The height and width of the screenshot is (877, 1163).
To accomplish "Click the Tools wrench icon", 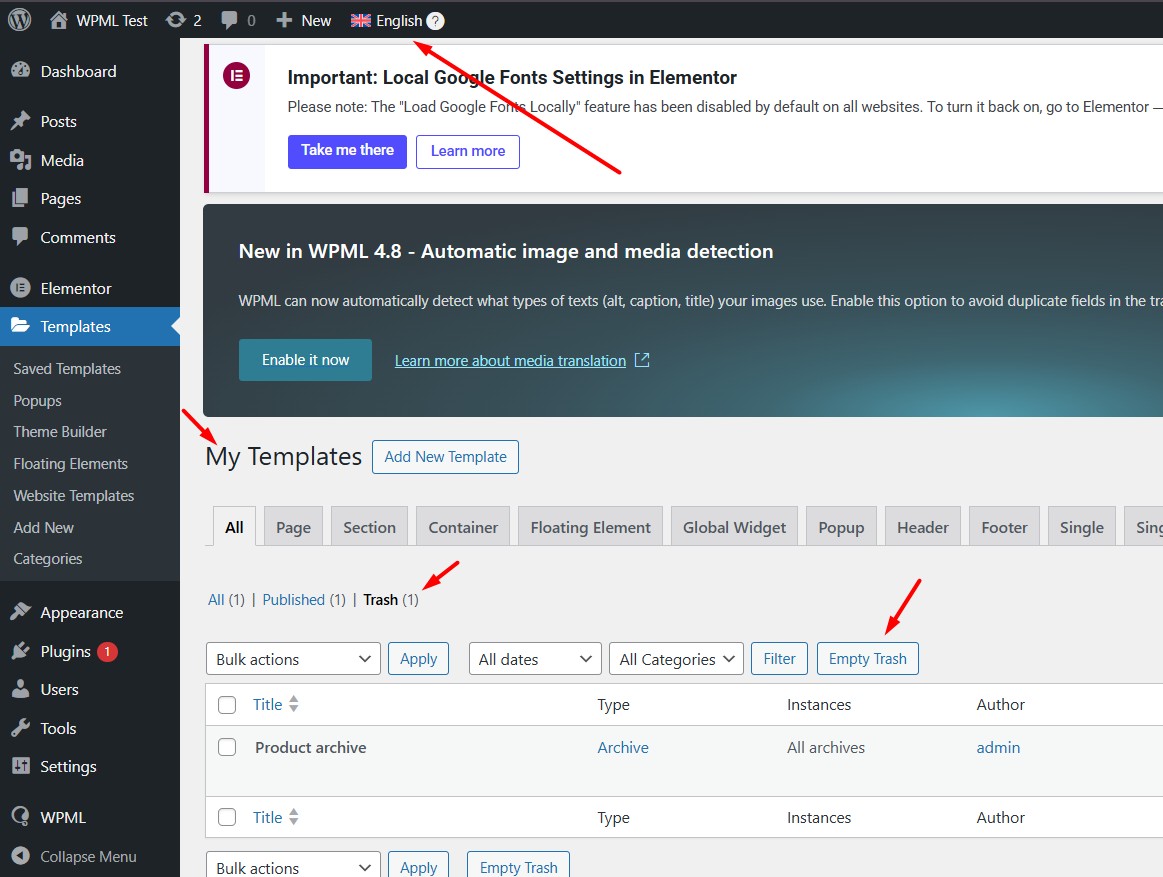I will (21, 727).
